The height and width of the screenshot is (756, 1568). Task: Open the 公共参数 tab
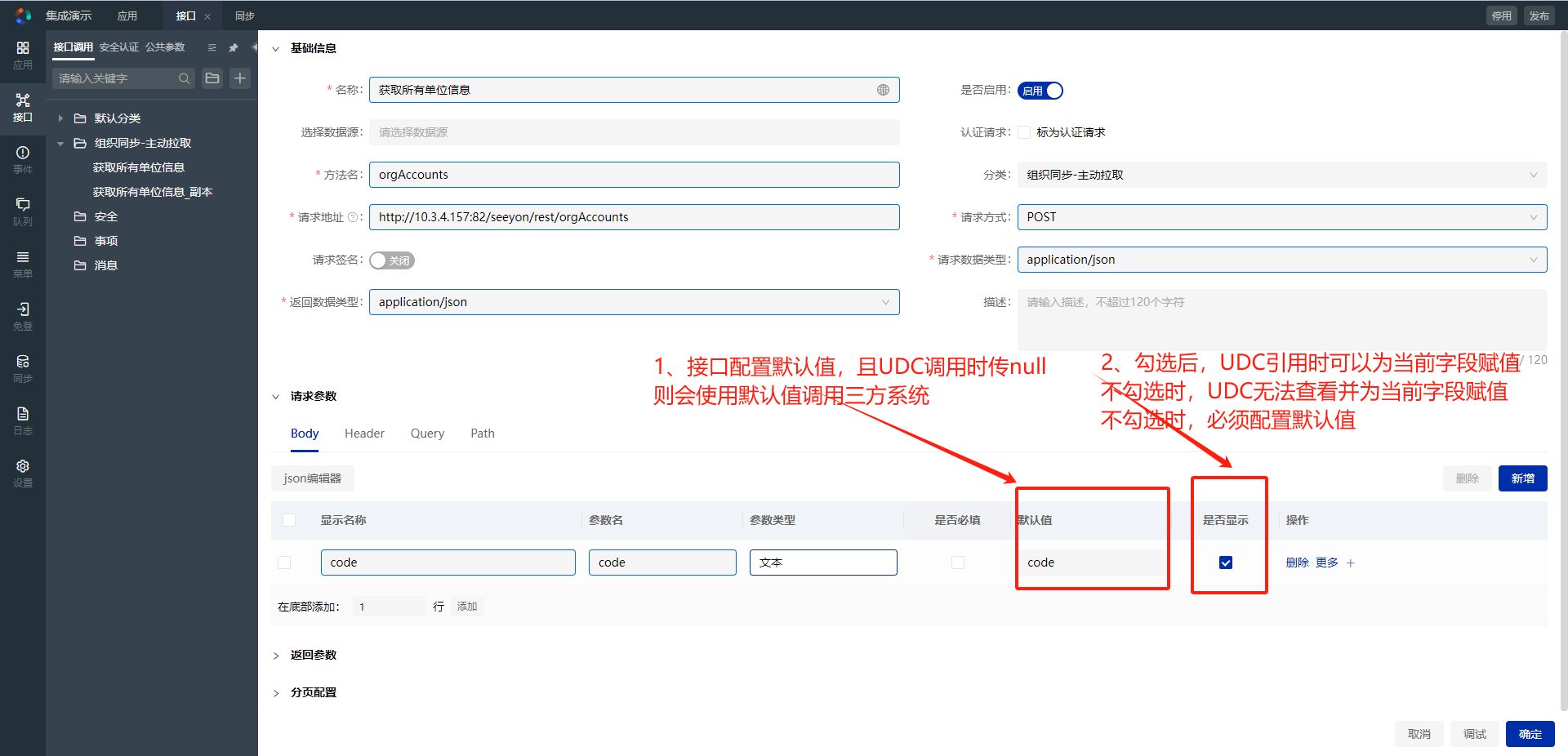pyautogui.click(x=165, y=47)
